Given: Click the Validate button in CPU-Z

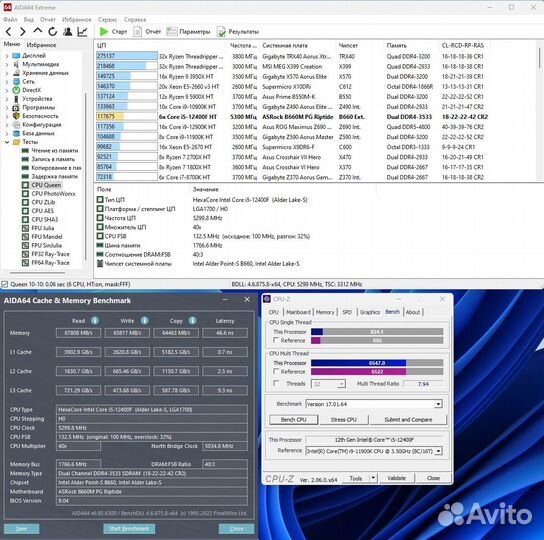Looking at the screenshot, I should [x=396, y=478].
